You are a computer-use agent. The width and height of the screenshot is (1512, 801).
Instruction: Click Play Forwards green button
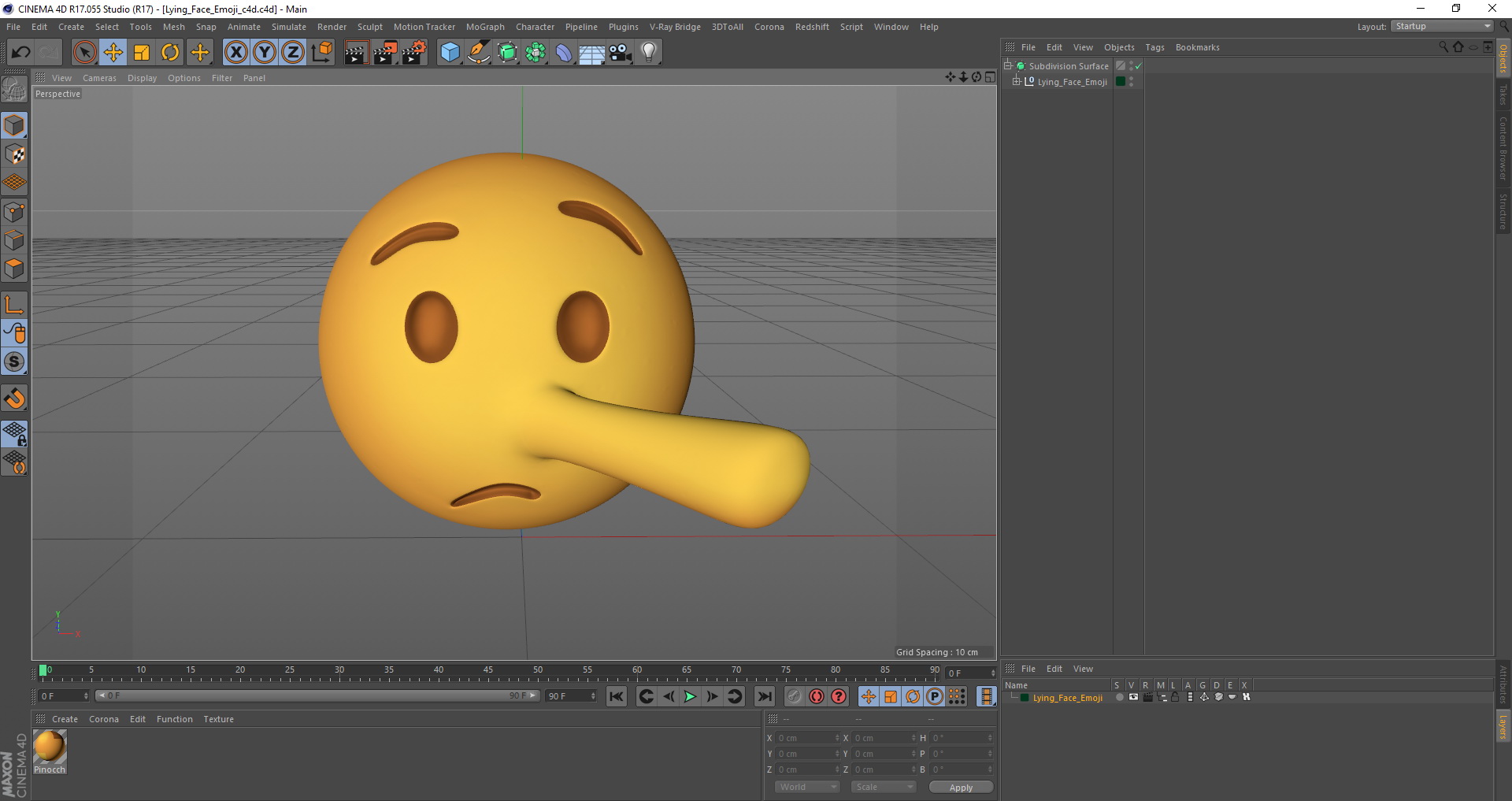pos(690,696)
